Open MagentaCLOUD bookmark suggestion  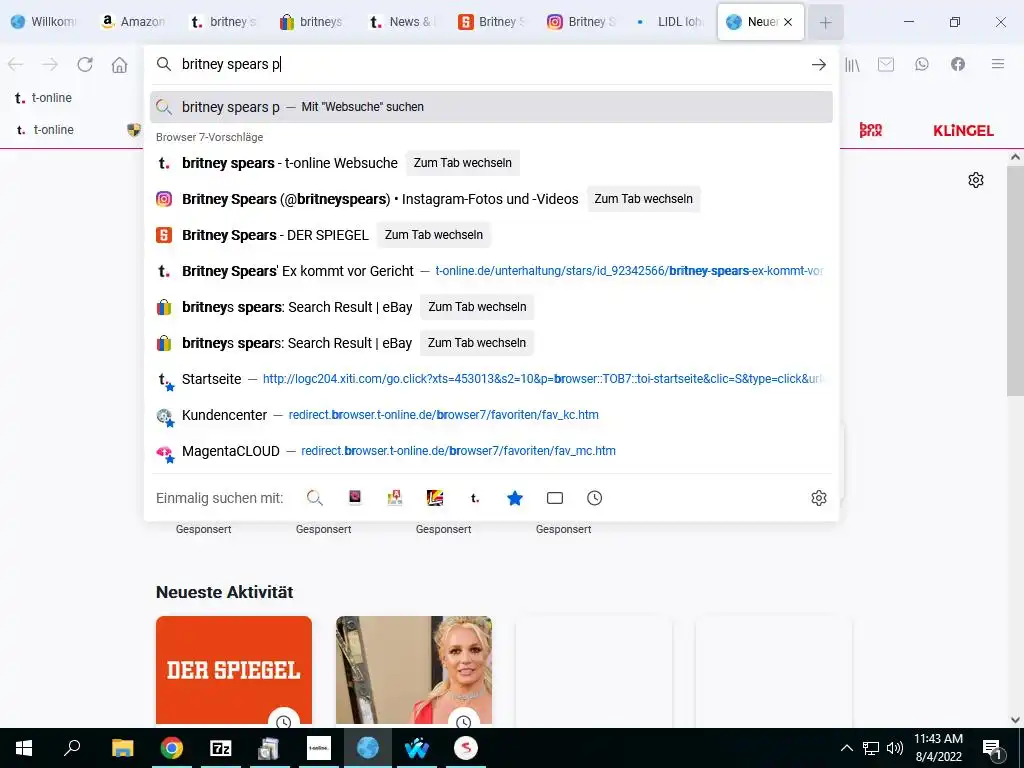[491, 451]
